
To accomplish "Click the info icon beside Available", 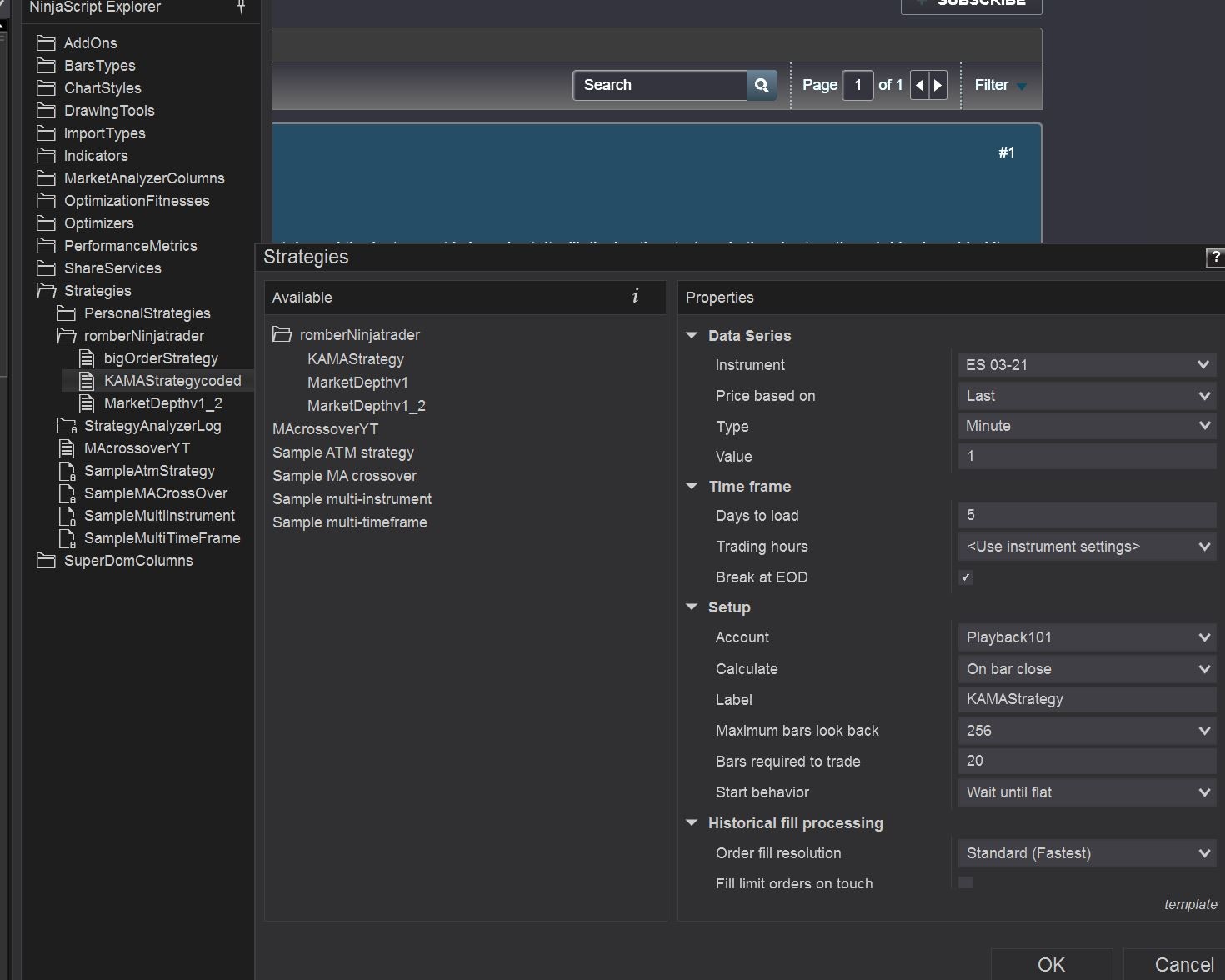I will pos(635,296).
